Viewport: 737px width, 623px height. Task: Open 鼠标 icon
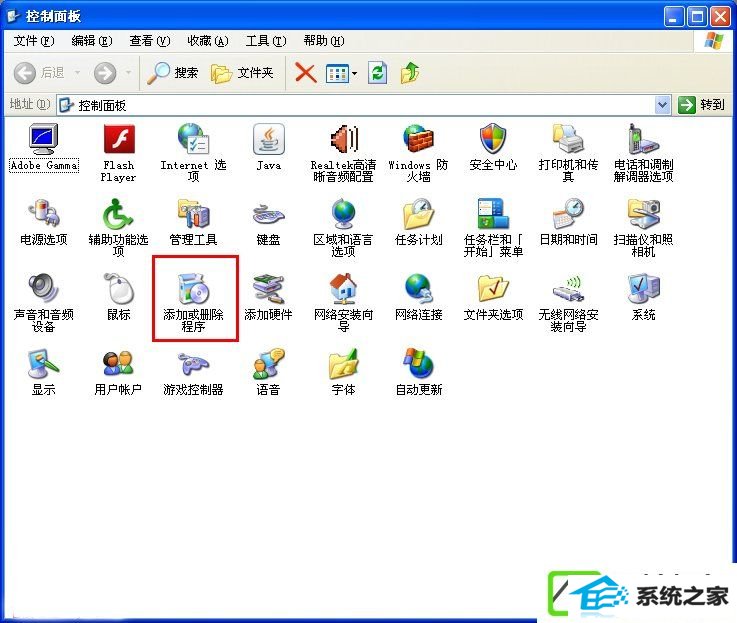click(x=118, y=288)
